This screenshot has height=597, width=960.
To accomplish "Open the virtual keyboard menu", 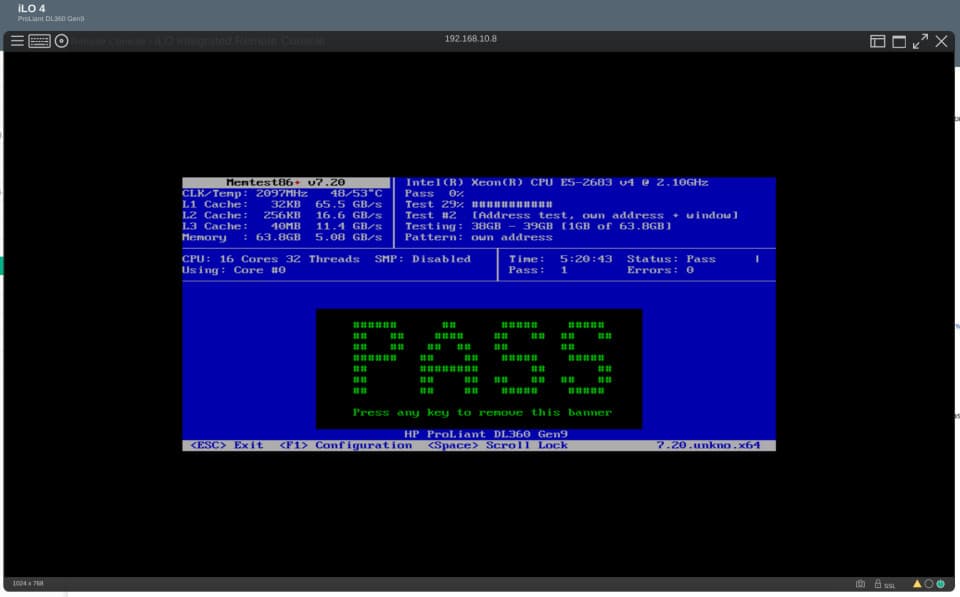I will [x=39, y=41].
